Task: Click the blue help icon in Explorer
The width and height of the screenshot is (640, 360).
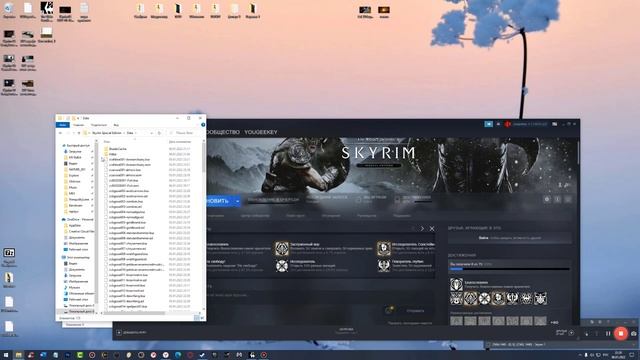Action: point(203,125)
